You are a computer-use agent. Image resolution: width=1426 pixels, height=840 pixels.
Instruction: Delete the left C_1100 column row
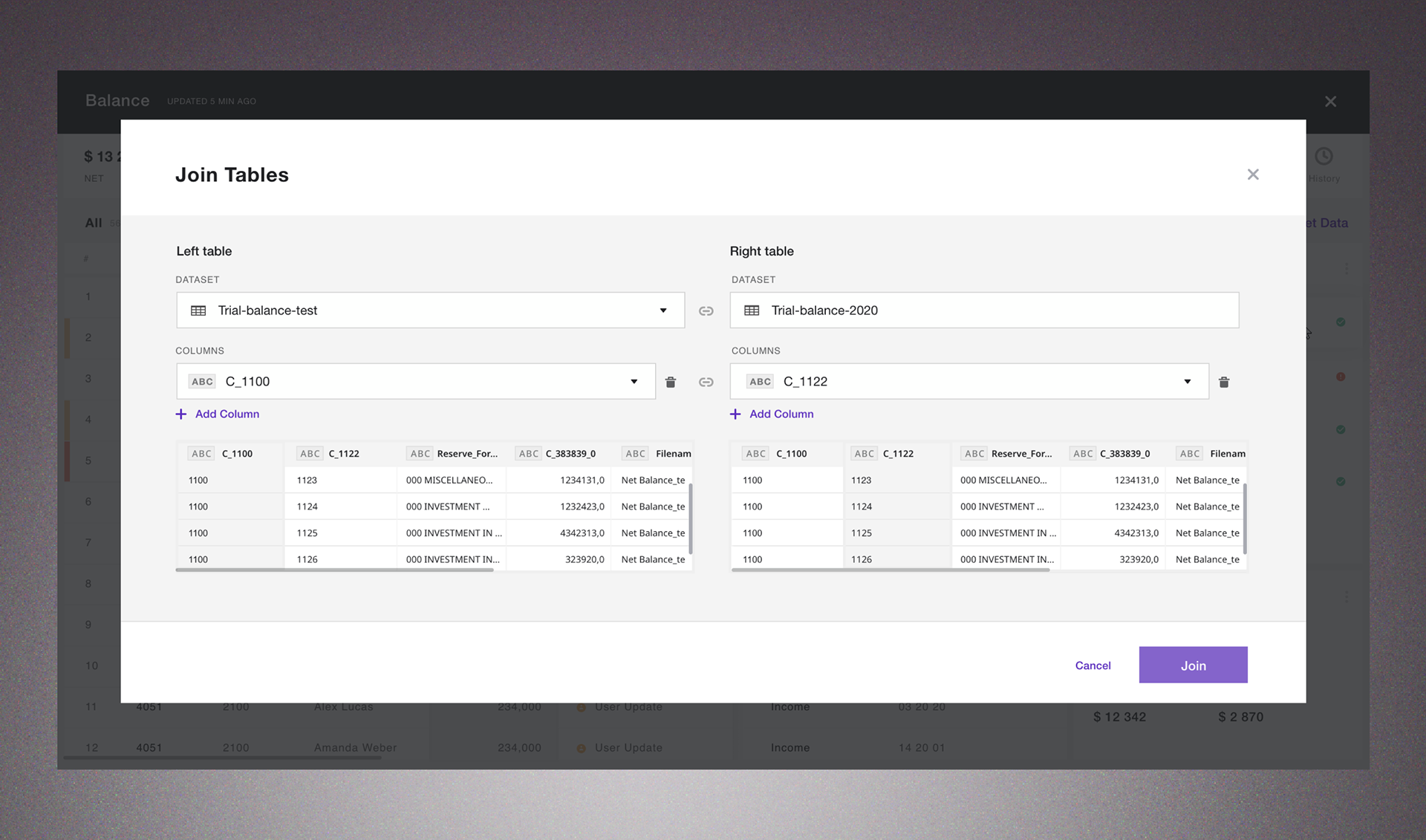(670, 382)
